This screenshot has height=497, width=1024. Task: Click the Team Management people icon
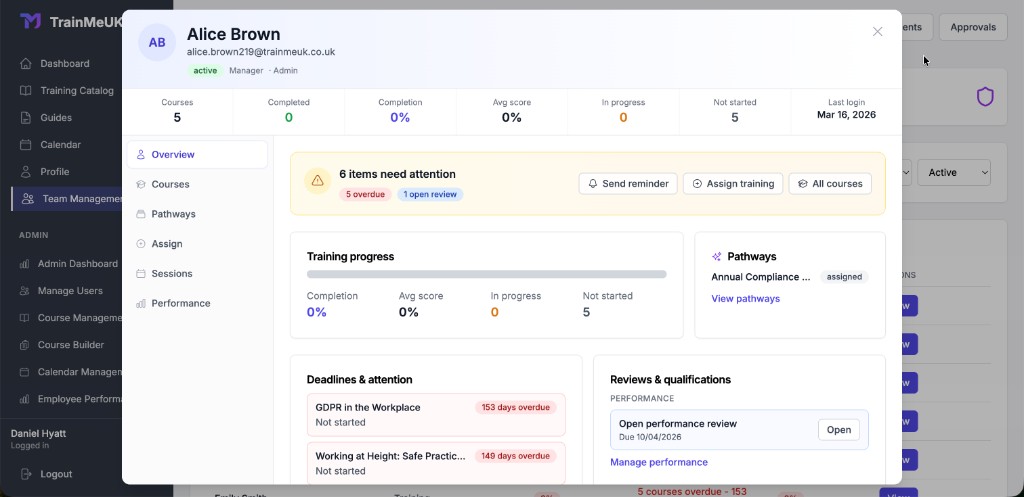tap(28, 199)
